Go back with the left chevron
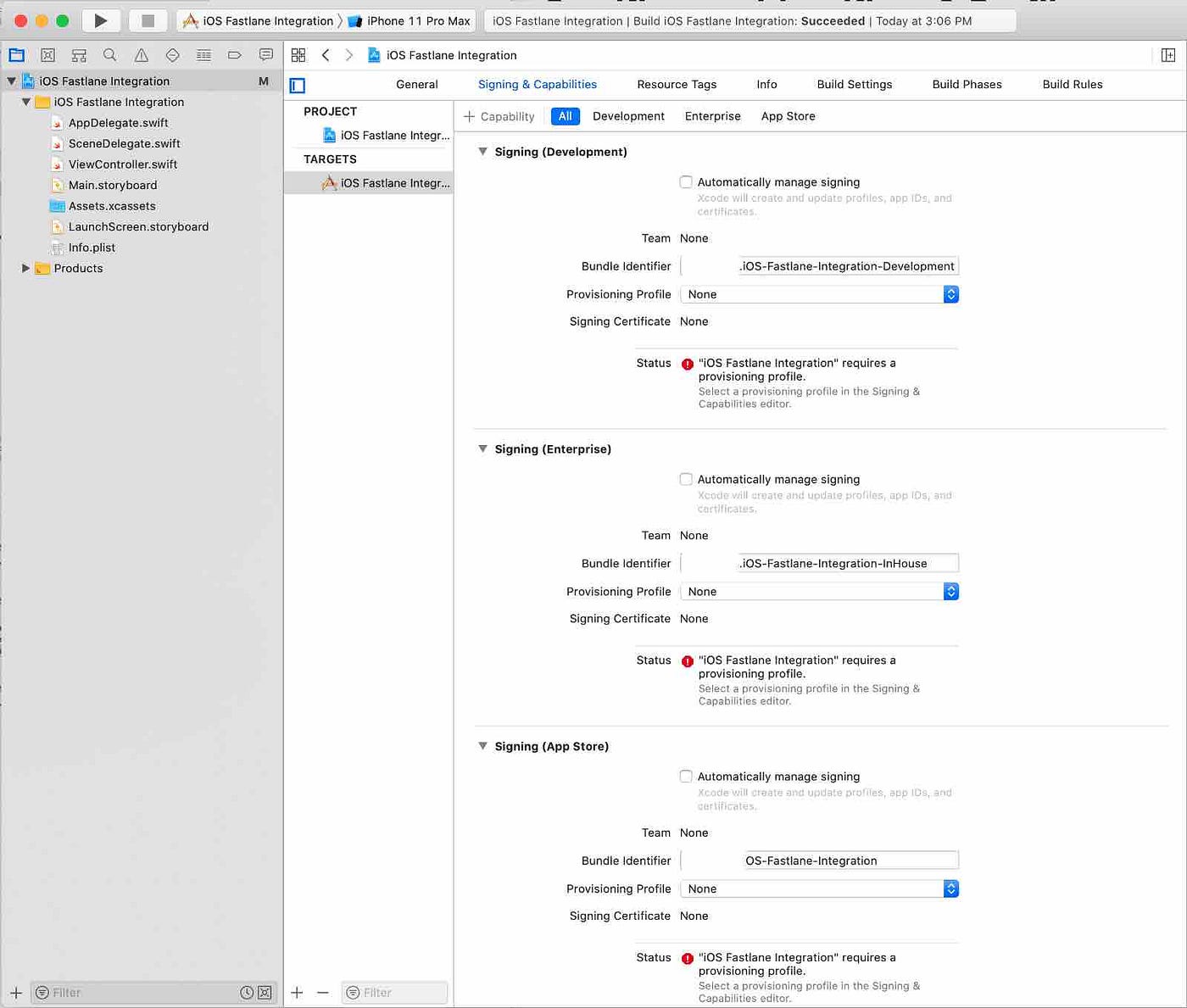1187x1008 pixels. (x=326, y=55)
